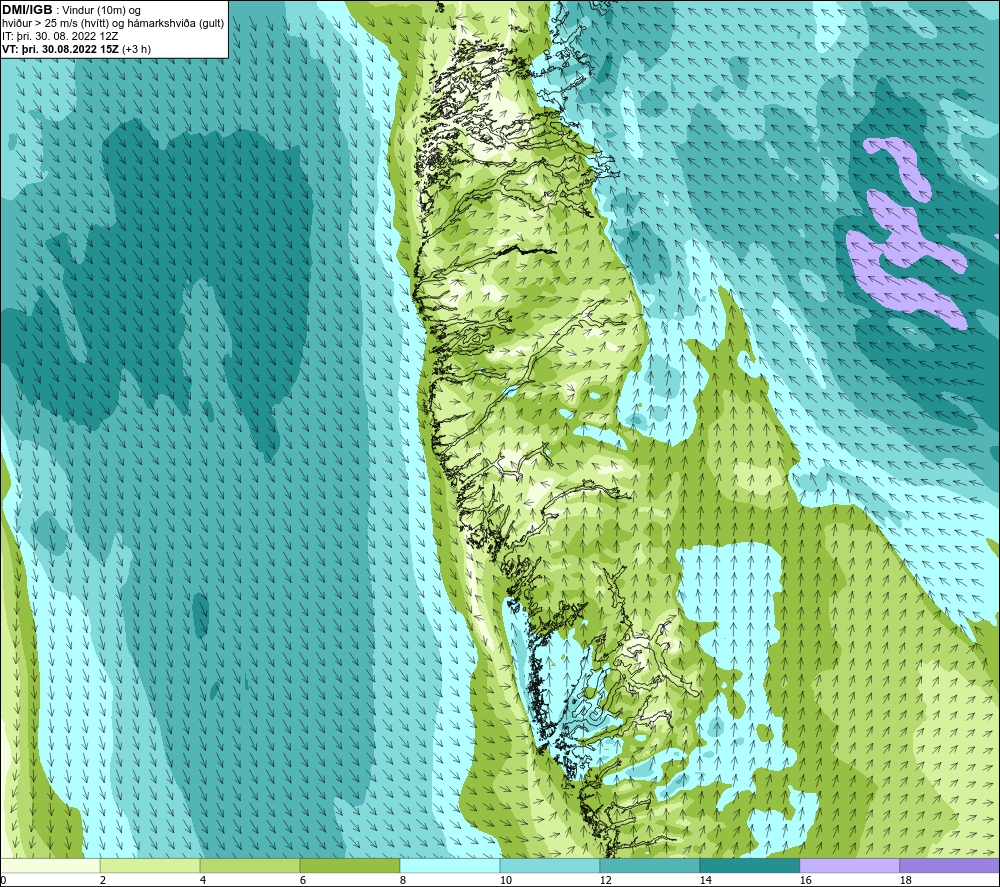Click the 14–16 m/s dark teal legend swatch
The height and width of the screenshot is (887, 1000).
pos(749,865)
